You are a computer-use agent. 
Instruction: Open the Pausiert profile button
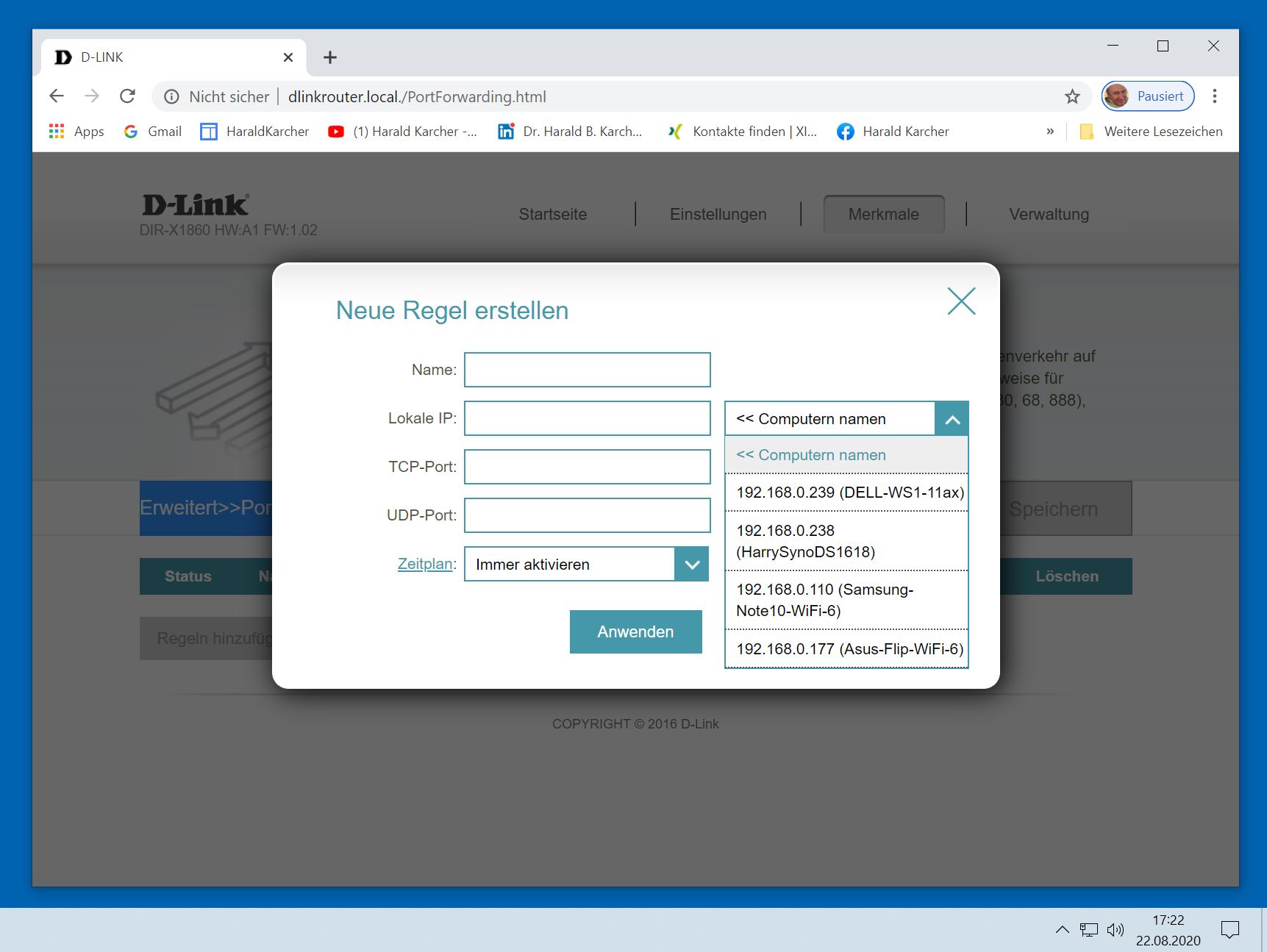(1147, 96)
